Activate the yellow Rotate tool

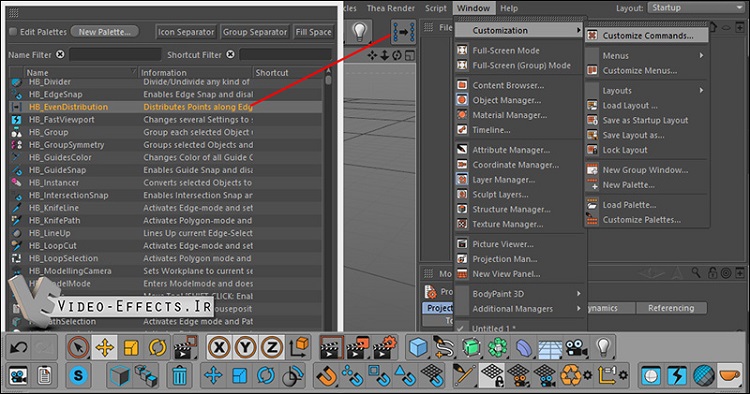(x=157, y=348)
